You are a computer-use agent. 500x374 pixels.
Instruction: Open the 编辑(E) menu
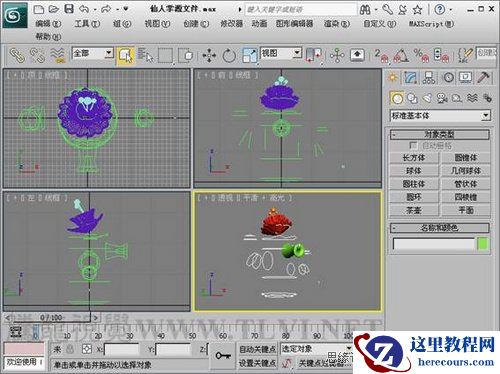48,24
